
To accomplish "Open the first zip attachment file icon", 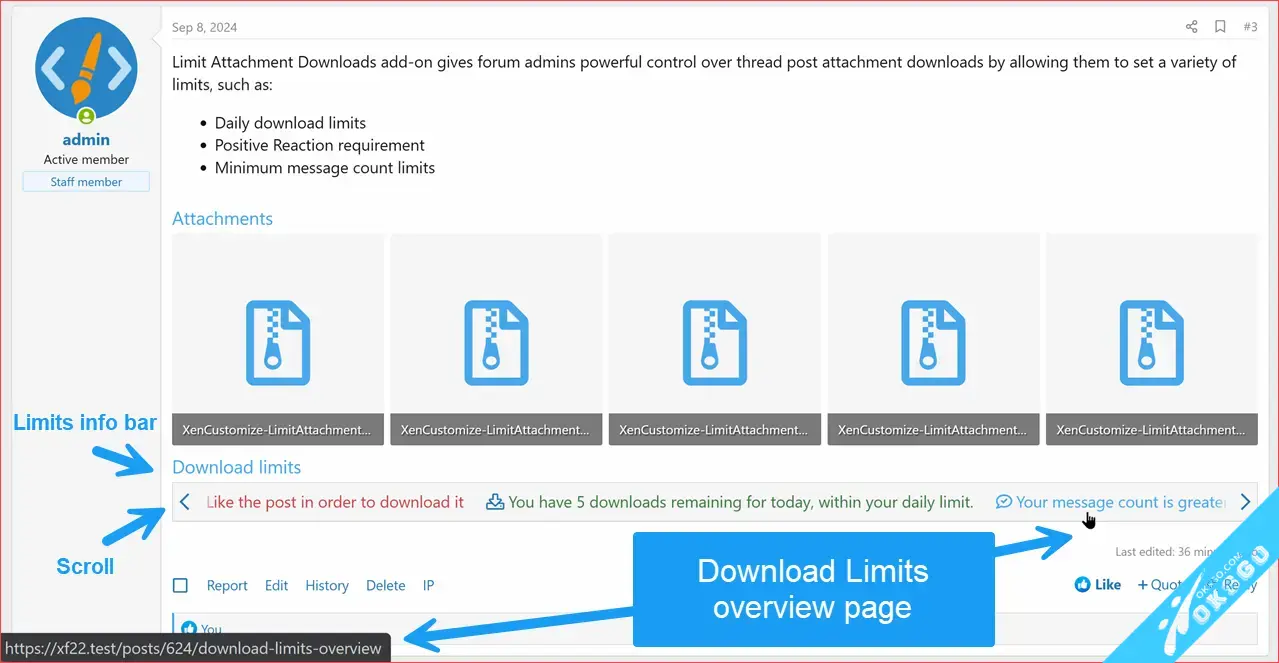I will click(x=278, y=342).
